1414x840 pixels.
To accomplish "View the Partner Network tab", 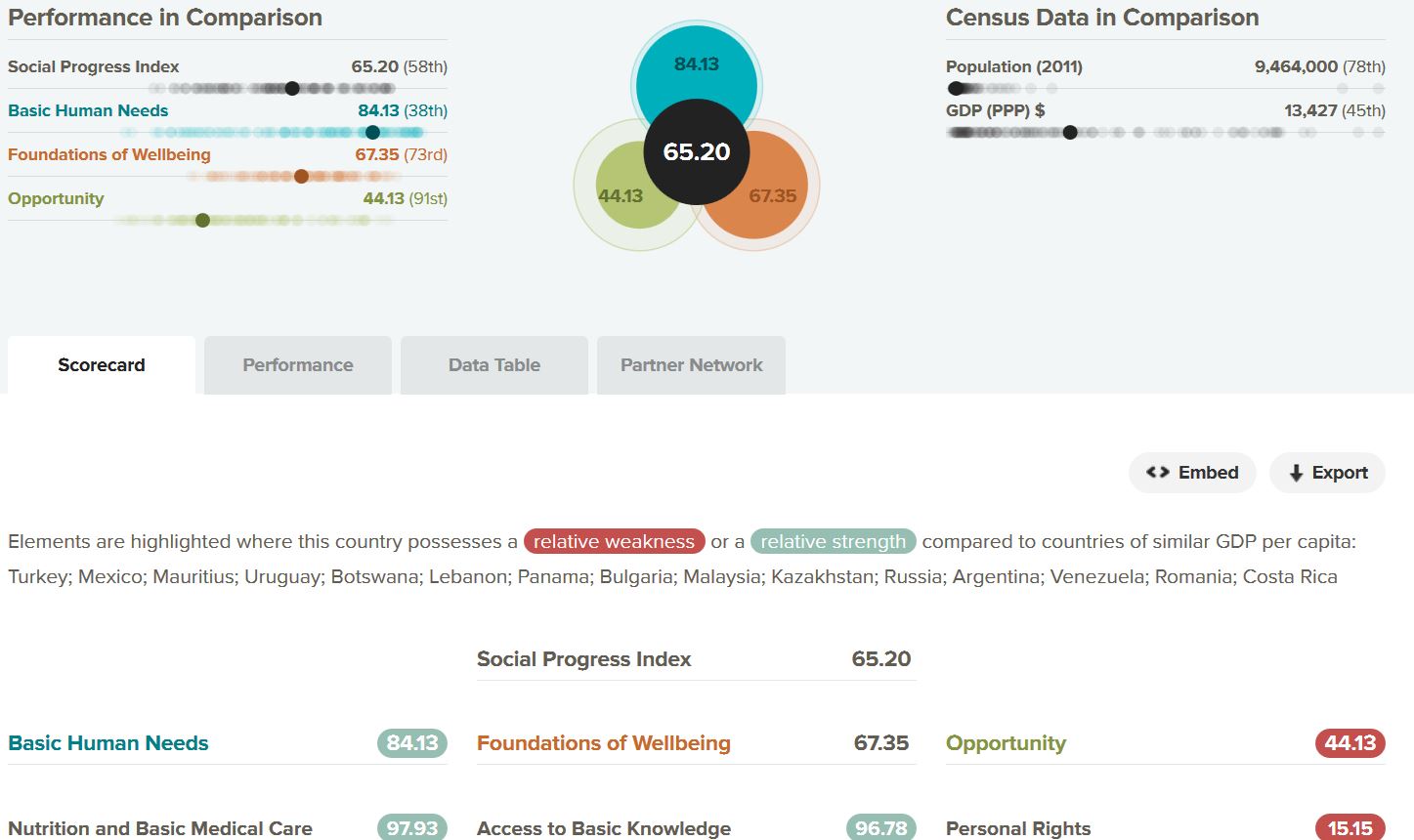I will point(691,364).
